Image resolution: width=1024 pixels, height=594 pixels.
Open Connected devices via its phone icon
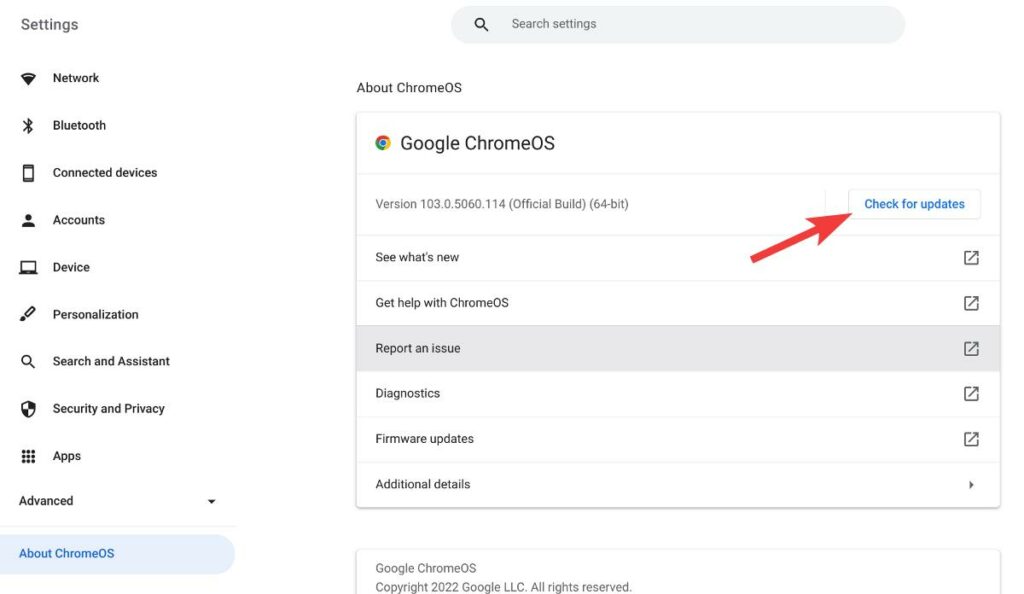click(29, 172)
